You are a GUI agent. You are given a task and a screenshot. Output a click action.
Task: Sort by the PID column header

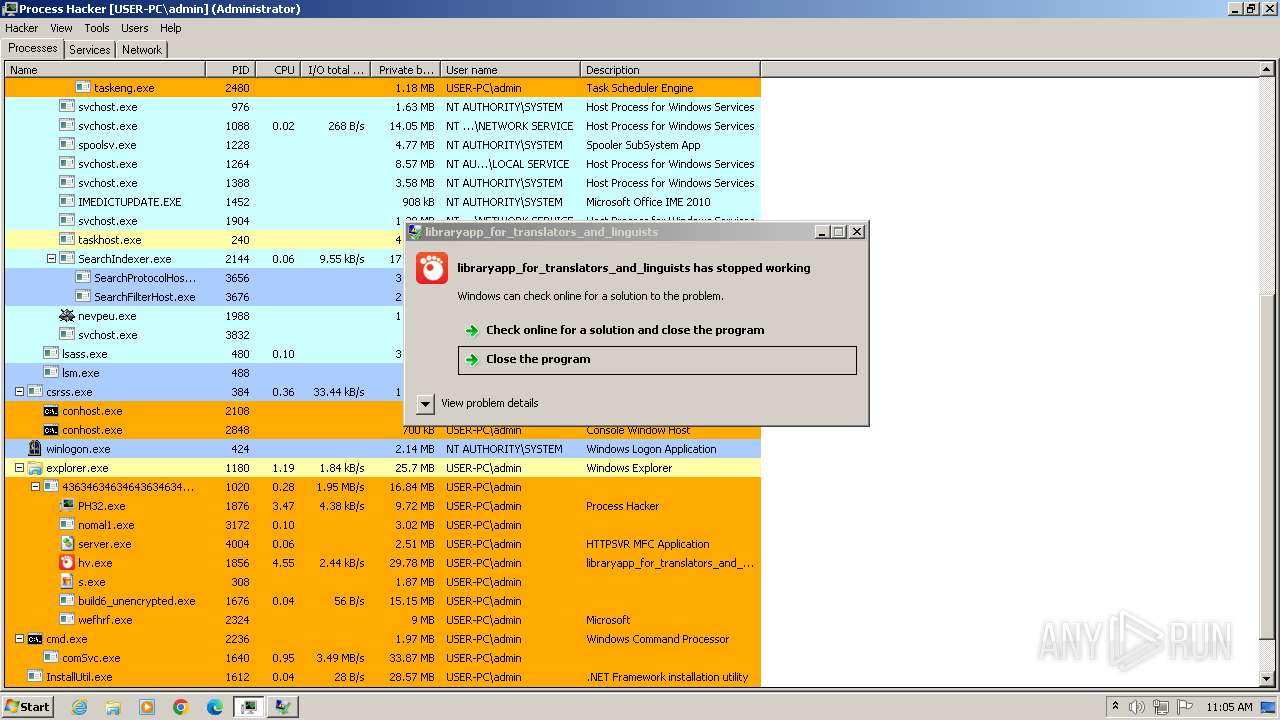point(230,70)
